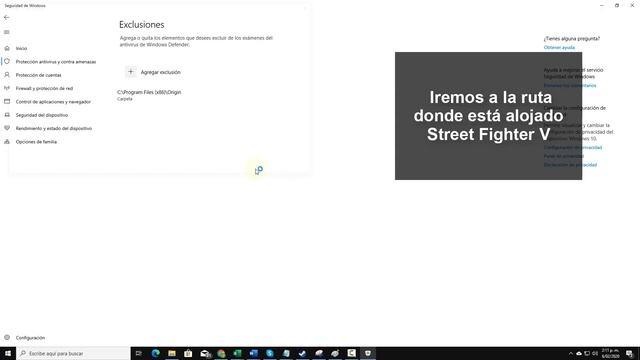Select Seguridad del dispositivo in sidebar

tap(42, 115)
